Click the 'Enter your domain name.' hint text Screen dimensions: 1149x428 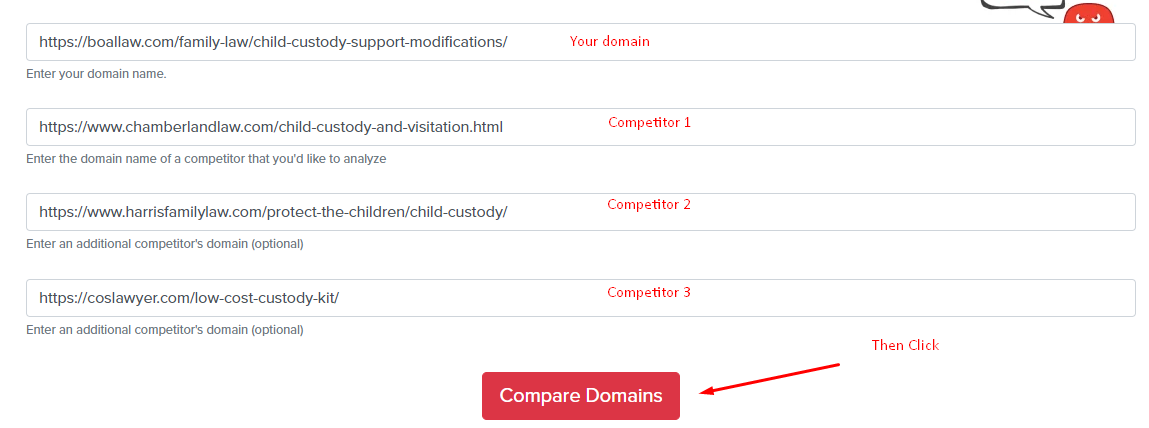click(96, 75)
